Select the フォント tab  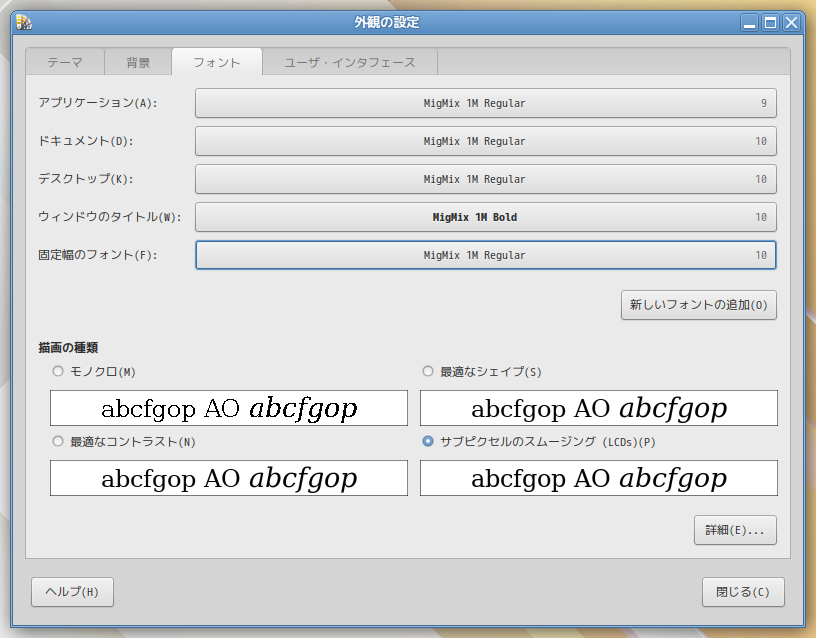click(x=217, y=62)
